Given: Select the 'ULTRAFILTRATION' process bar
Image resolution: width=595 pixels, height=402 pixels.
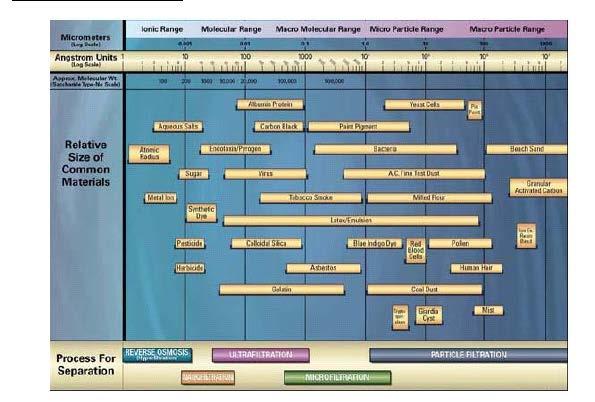Looking at the screenshot, I should pyautogui.click(x=261, y=355).
